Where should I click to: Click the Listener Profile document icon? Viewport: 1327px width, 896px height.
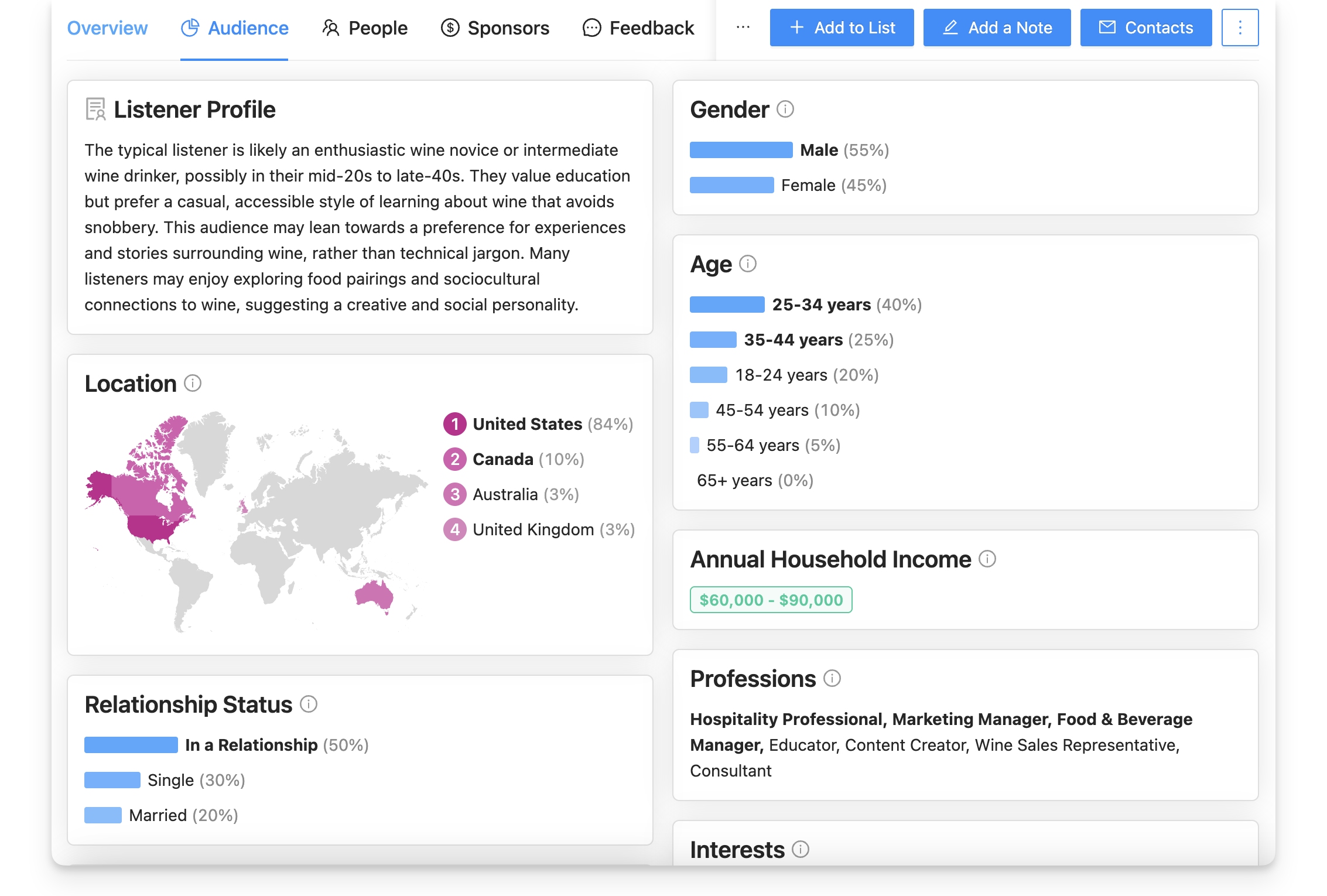click(x=95, y=109)
